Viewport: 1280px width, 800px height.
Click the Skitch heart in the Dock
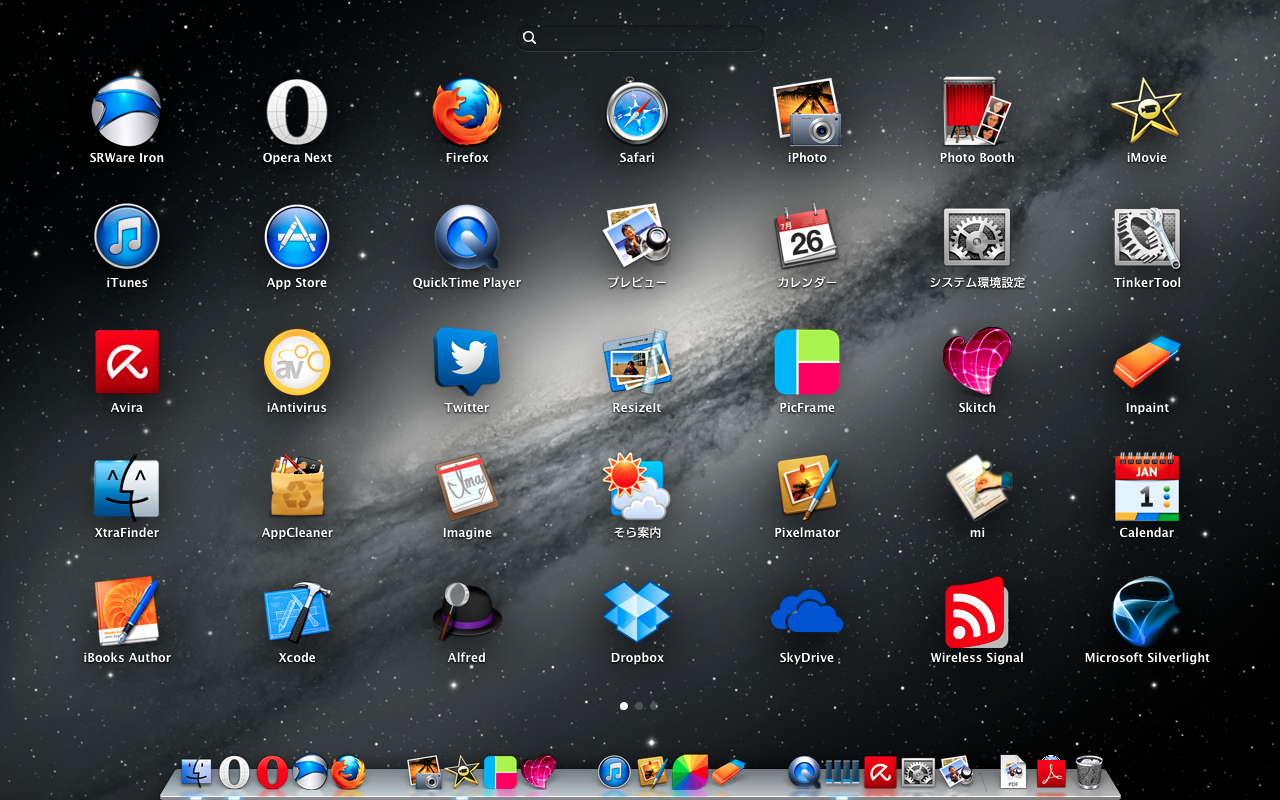539,772
